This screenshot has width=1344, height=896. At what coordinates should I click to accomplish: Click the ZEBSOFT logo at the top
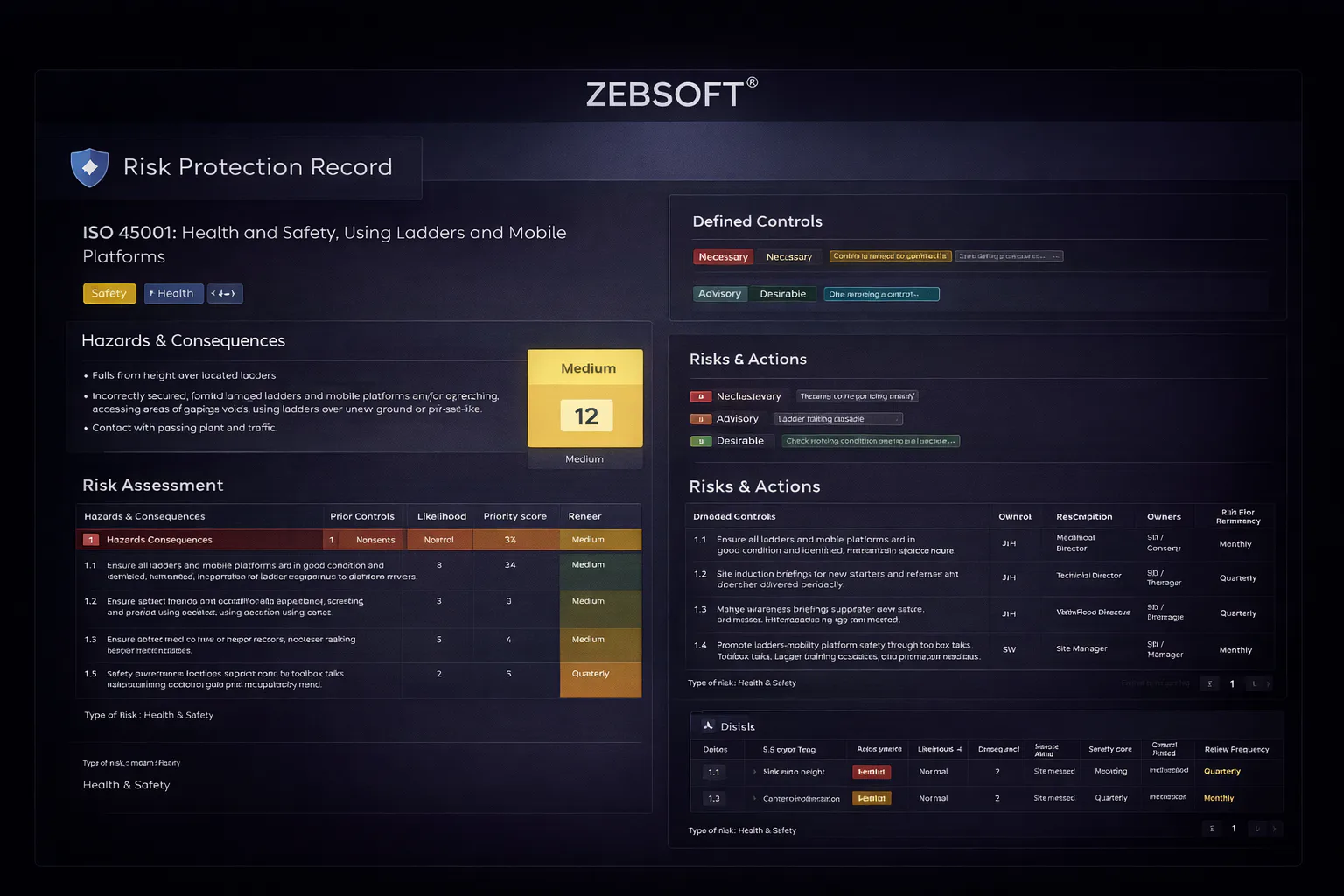(671, 94)
